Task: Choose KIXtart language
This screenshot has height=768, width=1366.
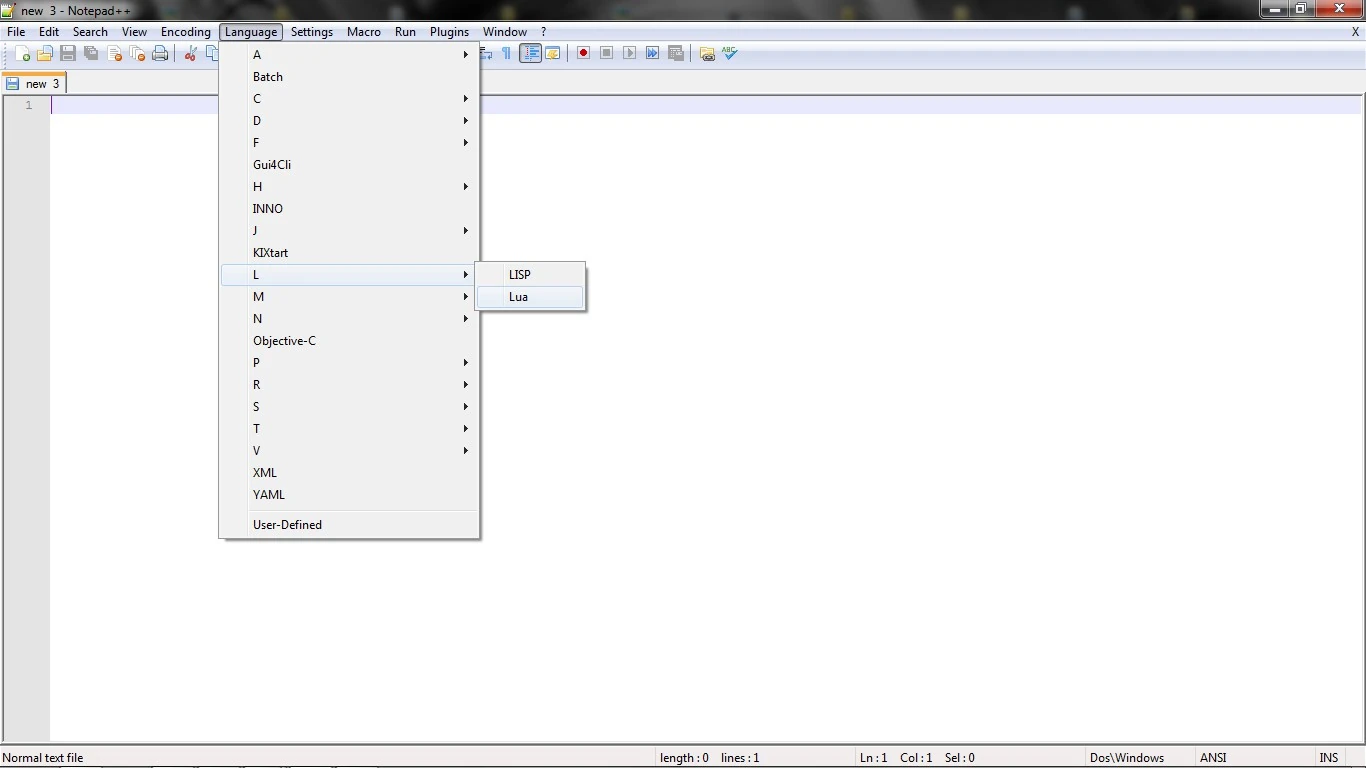Action: pyautogui.click(x=350, y=253)
